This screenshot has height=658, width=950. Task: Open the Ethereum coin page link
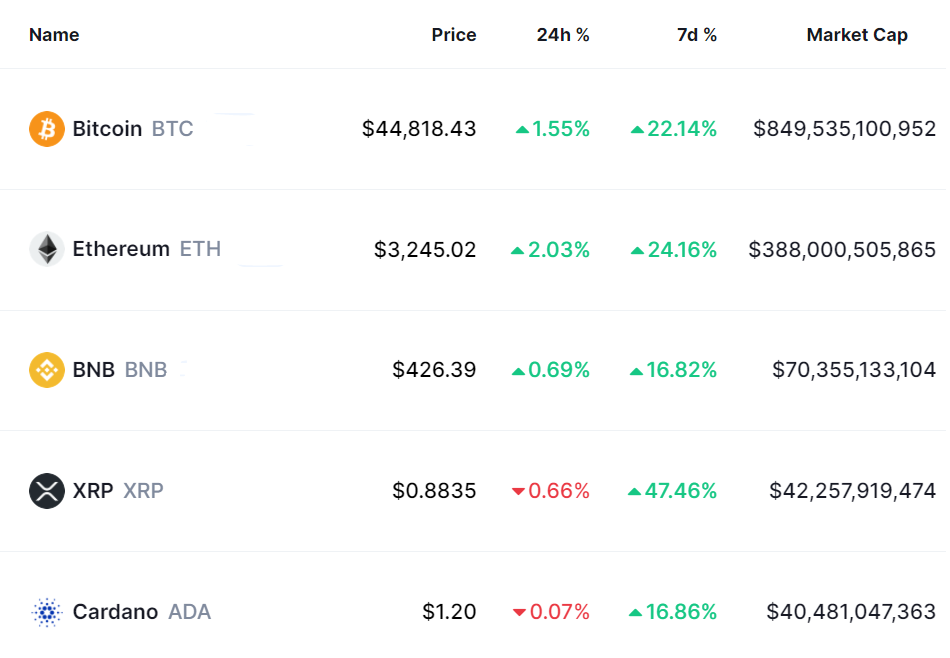point(121,249)
